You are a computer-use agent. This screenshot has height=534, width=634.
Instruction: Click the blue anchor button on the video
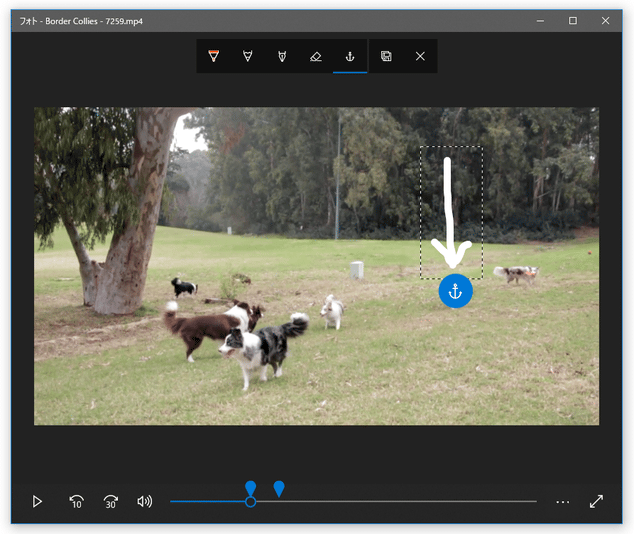(455, 291)
